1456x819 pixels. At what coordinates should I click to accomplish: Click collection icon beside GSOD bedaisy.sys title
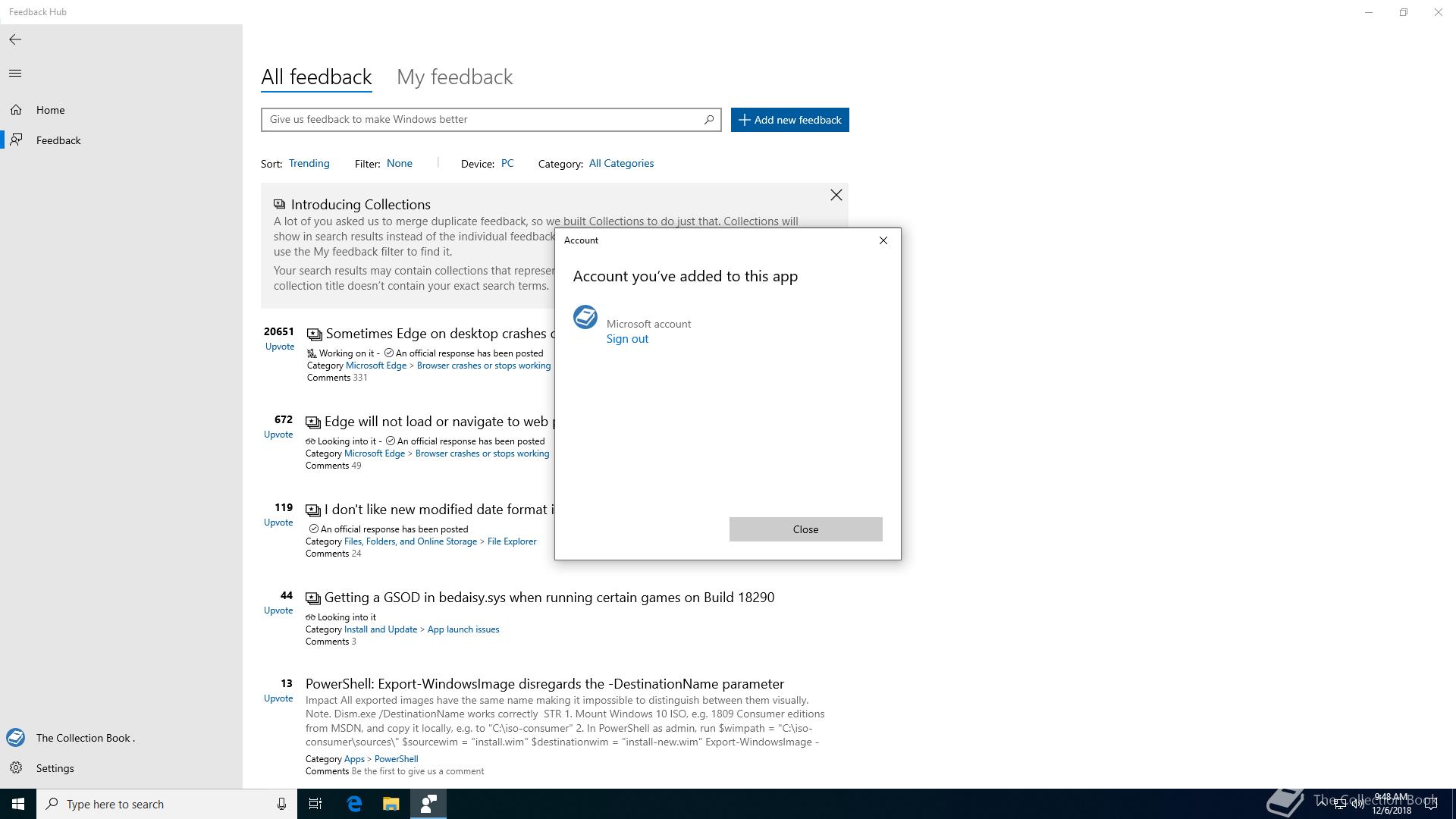pos(313,598)
